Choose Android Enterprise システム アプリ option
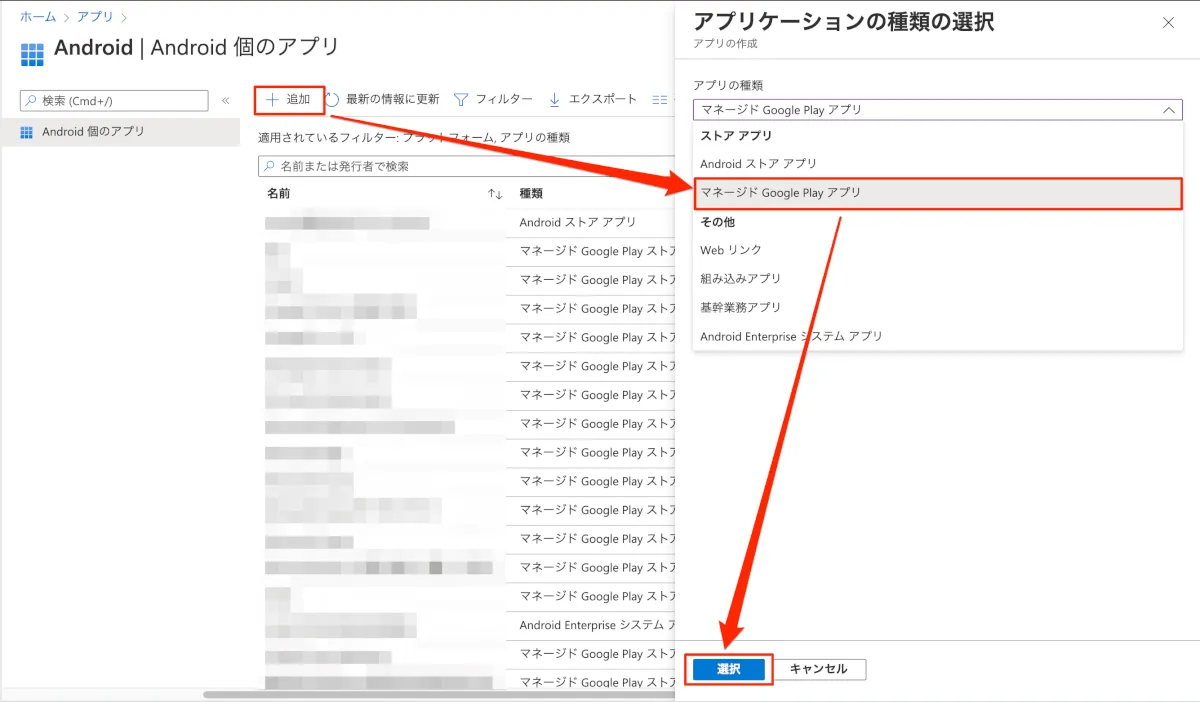1200x702 pixels. [x=937, y=337]
